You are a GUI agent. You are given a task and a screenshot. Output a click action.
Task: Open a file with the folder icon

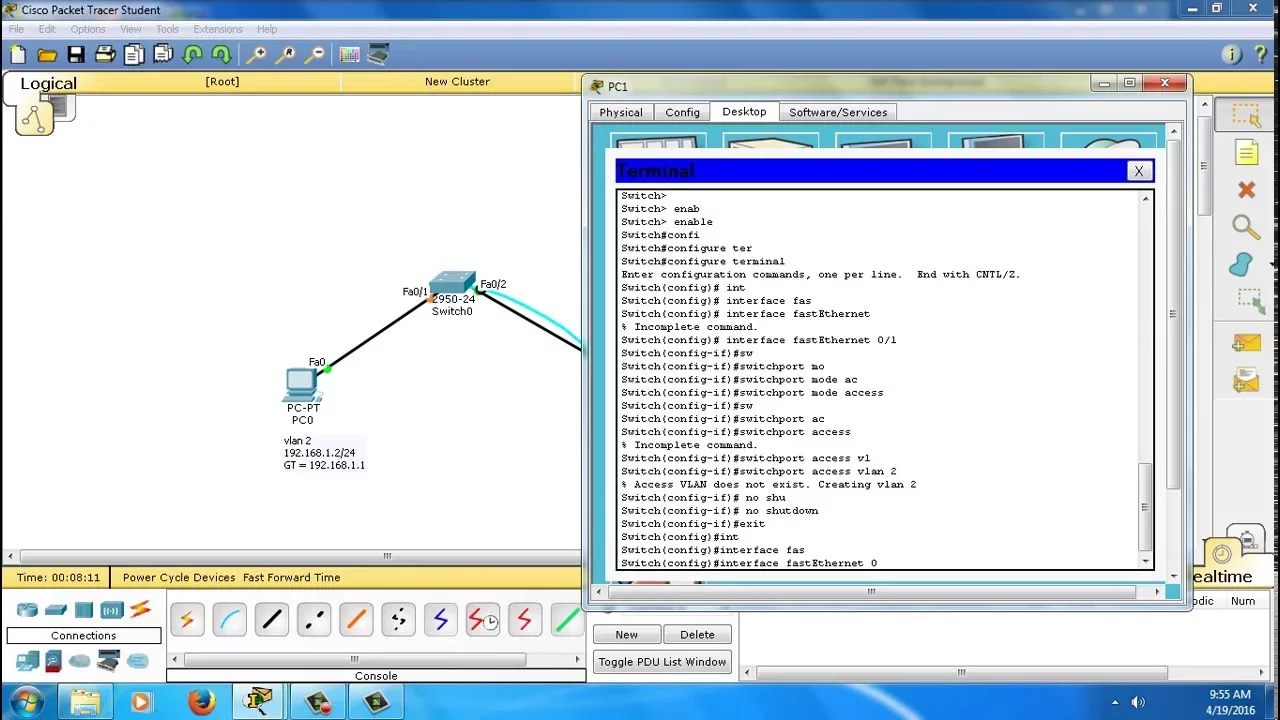(47, 55)
